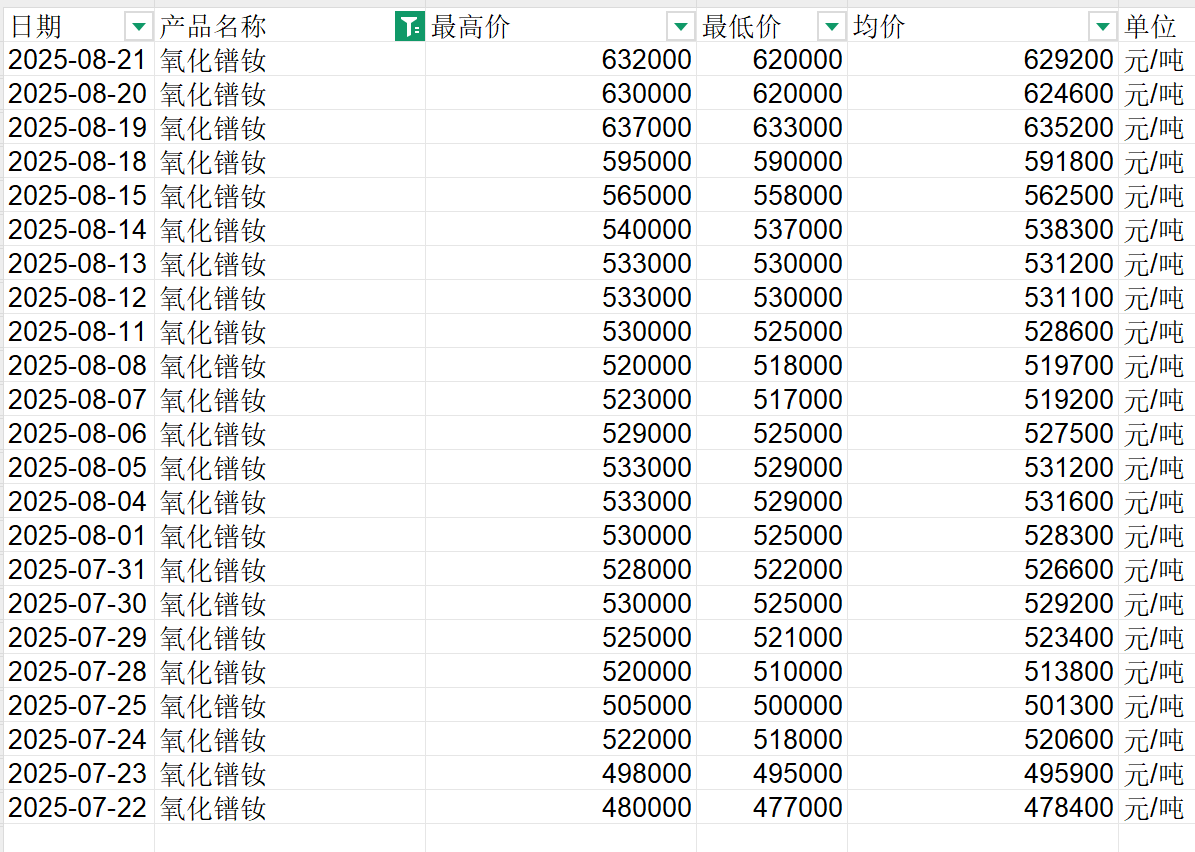Click highest price 528000

(x=560, y=569)
